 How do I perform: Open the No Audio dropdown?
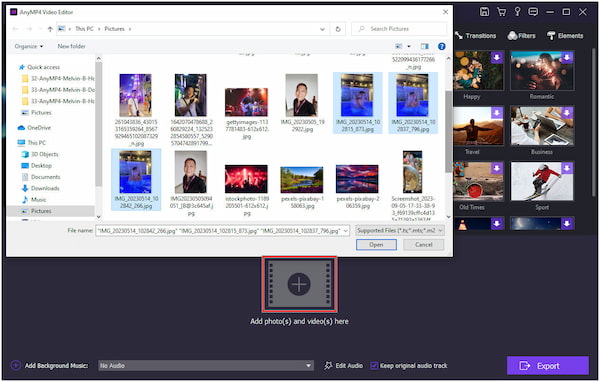(x=206, y=366)
